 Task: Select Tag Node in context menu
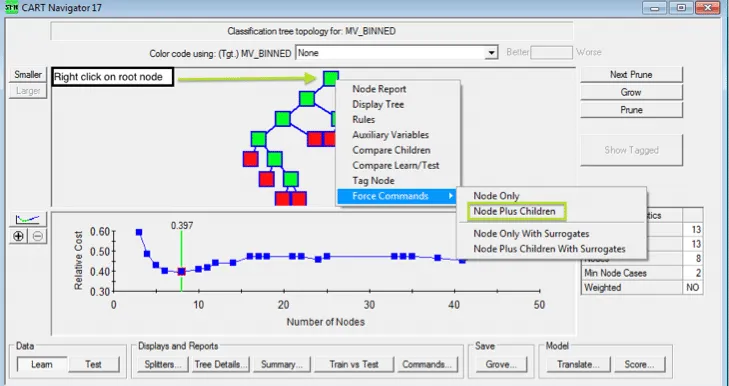[x=373, y=181]
